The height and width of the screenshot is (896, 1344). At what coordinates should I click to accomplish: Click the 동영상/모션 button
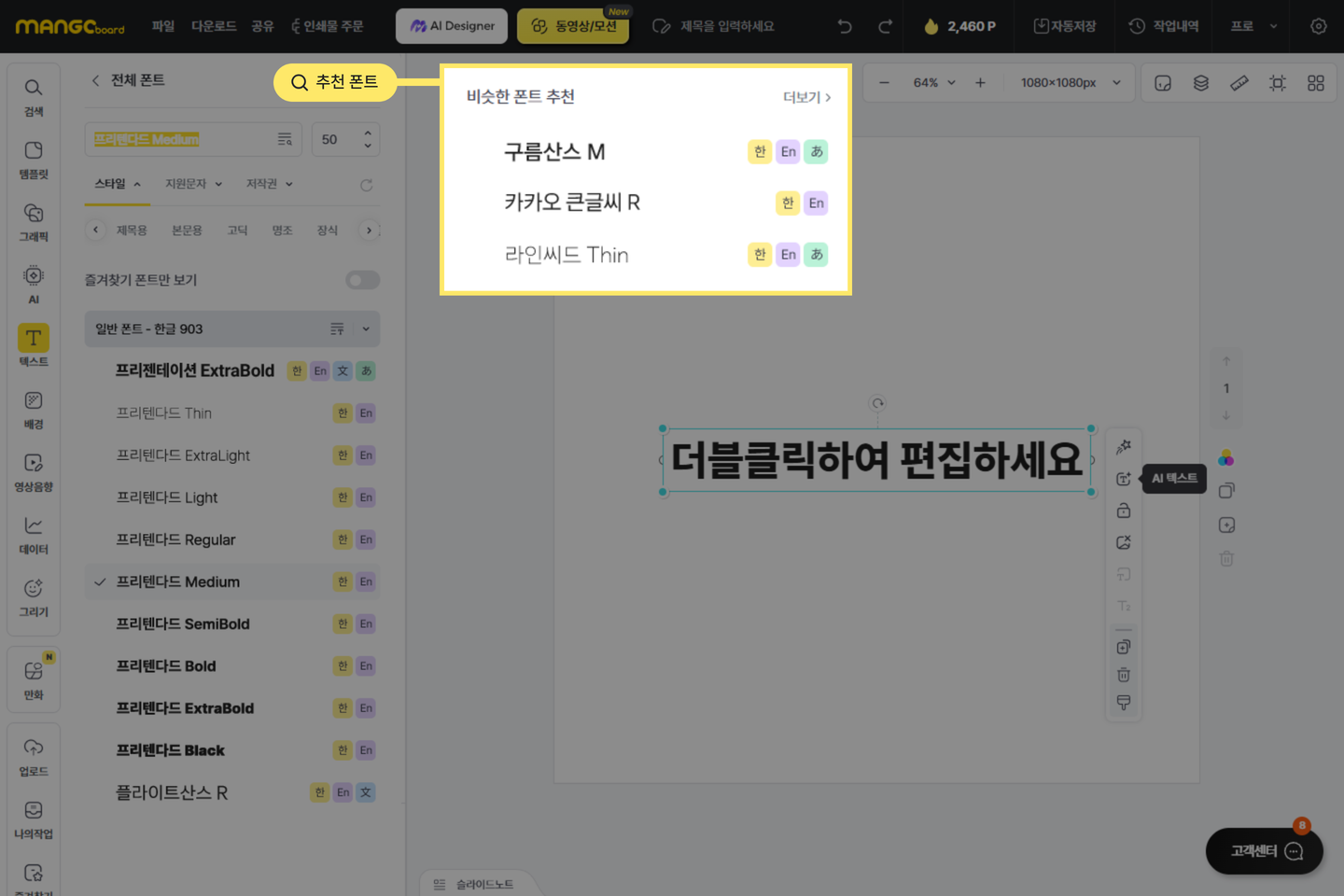(x=573, y=26)
